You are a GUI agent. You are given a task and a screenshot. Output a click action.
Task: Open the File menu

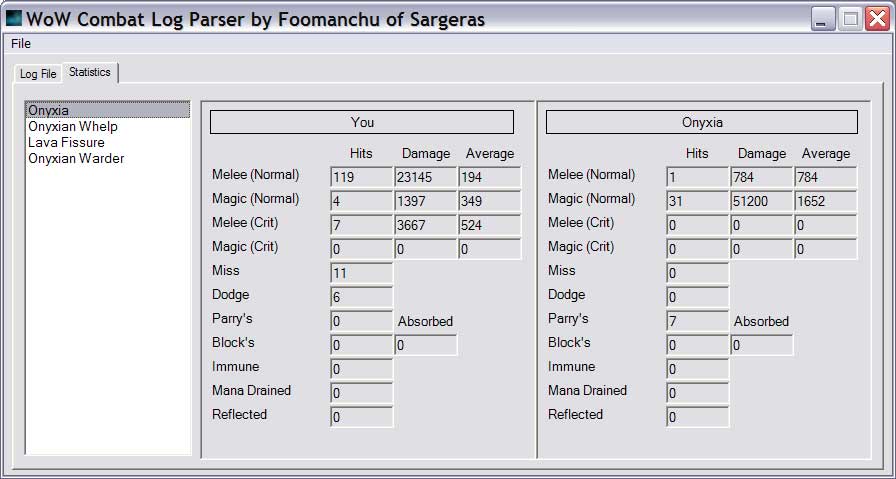pyautogui.click(x=21, y=43)
